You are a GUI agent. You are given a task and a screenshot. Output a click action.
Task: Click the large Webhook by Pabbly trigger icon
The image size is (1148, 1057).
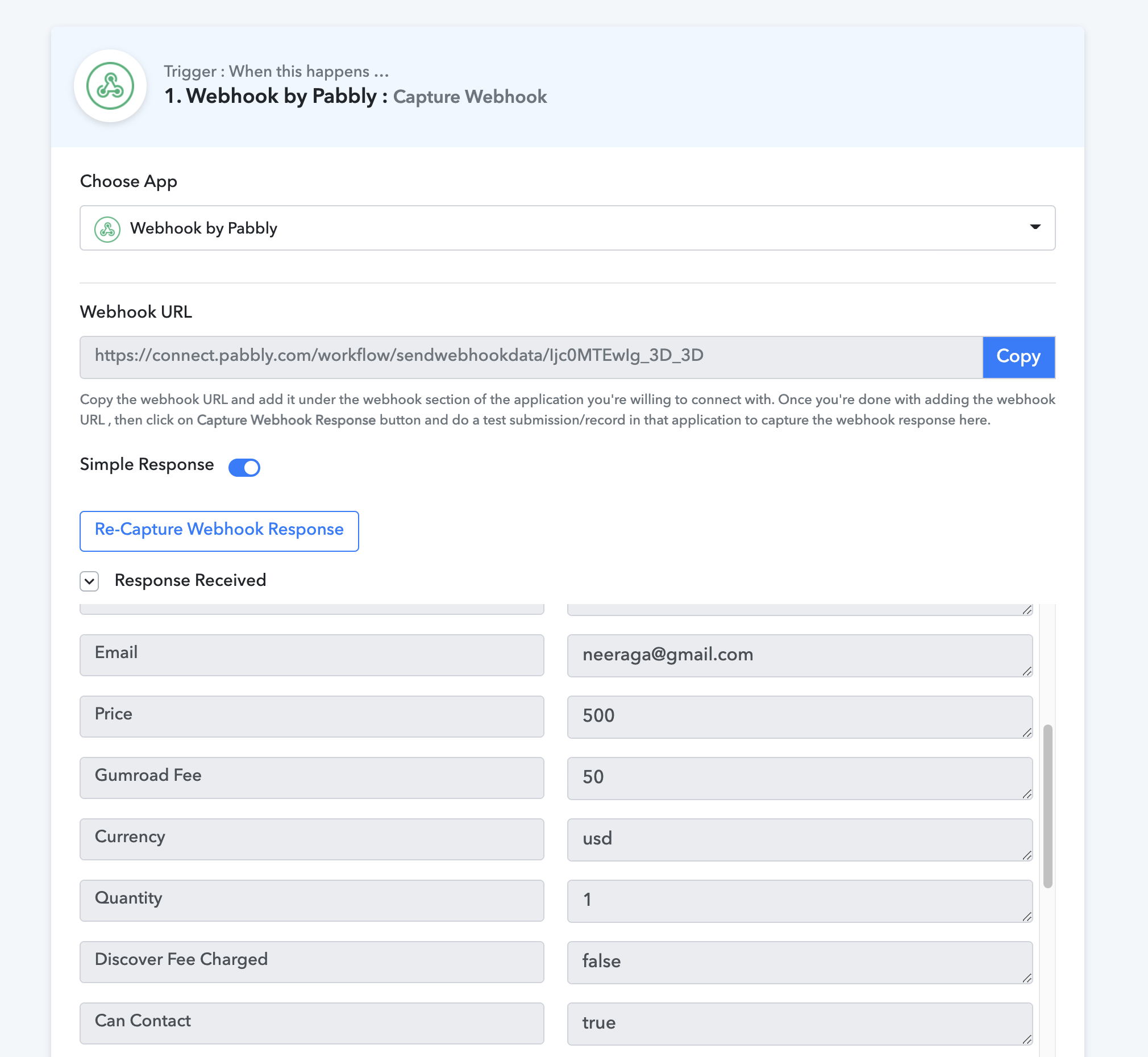coord(110,86)
